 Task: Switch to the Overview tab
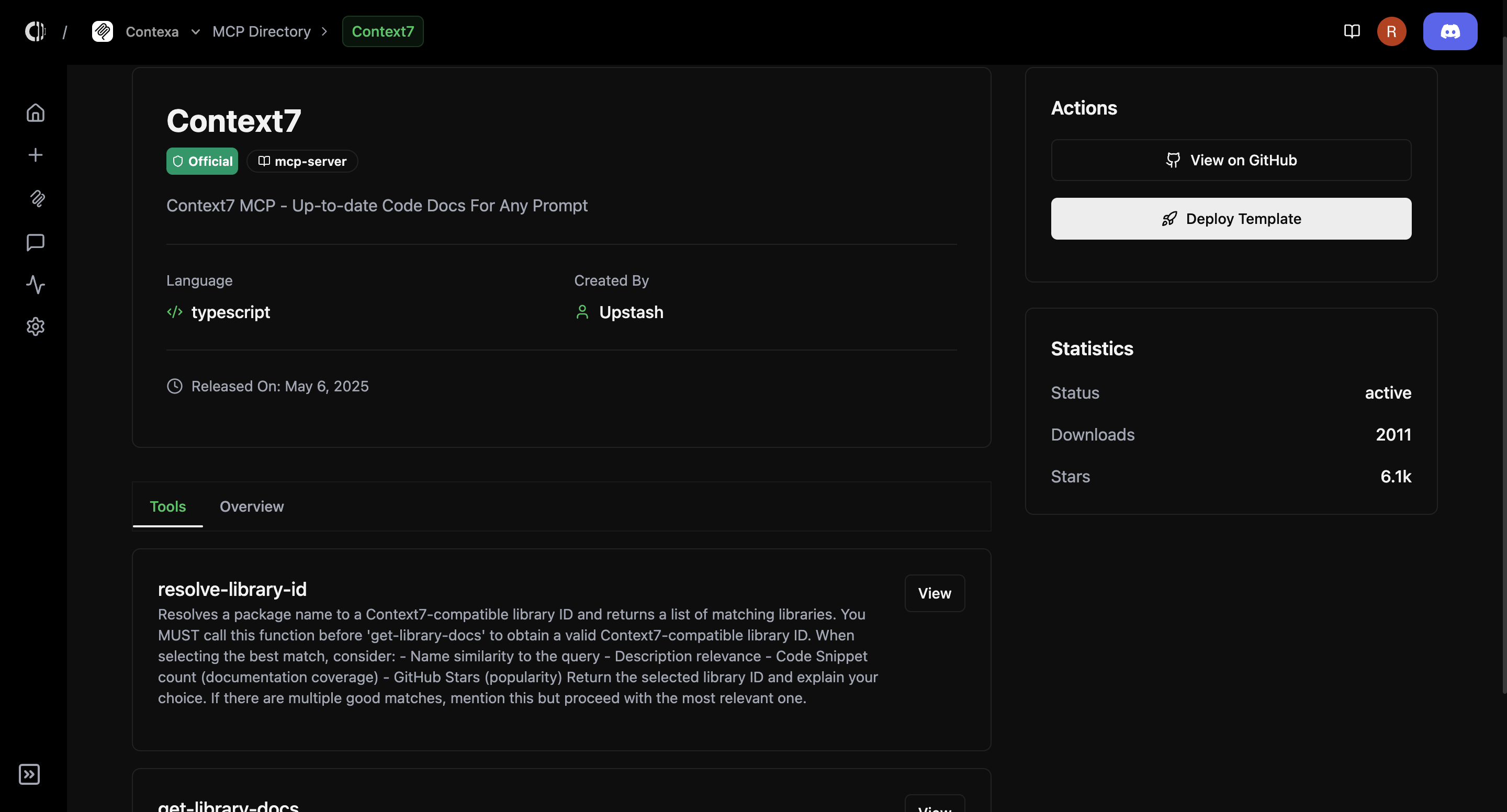coord(252,506)
